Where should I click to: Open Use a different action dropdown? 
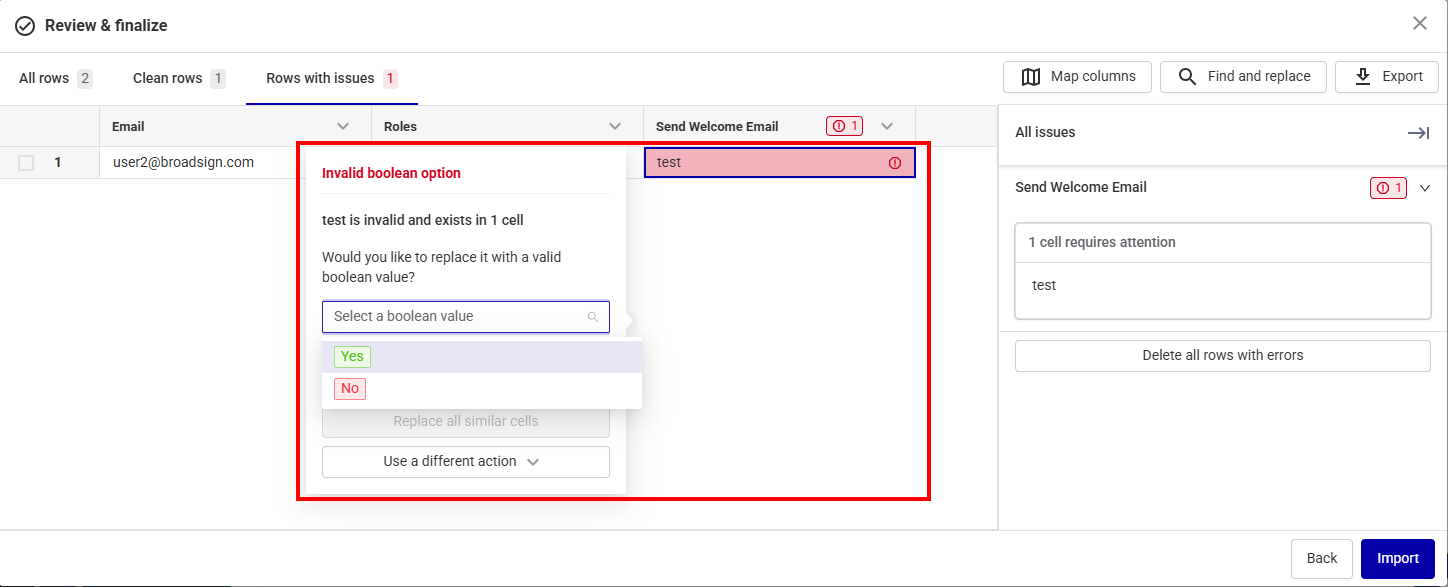click(466, 462)
